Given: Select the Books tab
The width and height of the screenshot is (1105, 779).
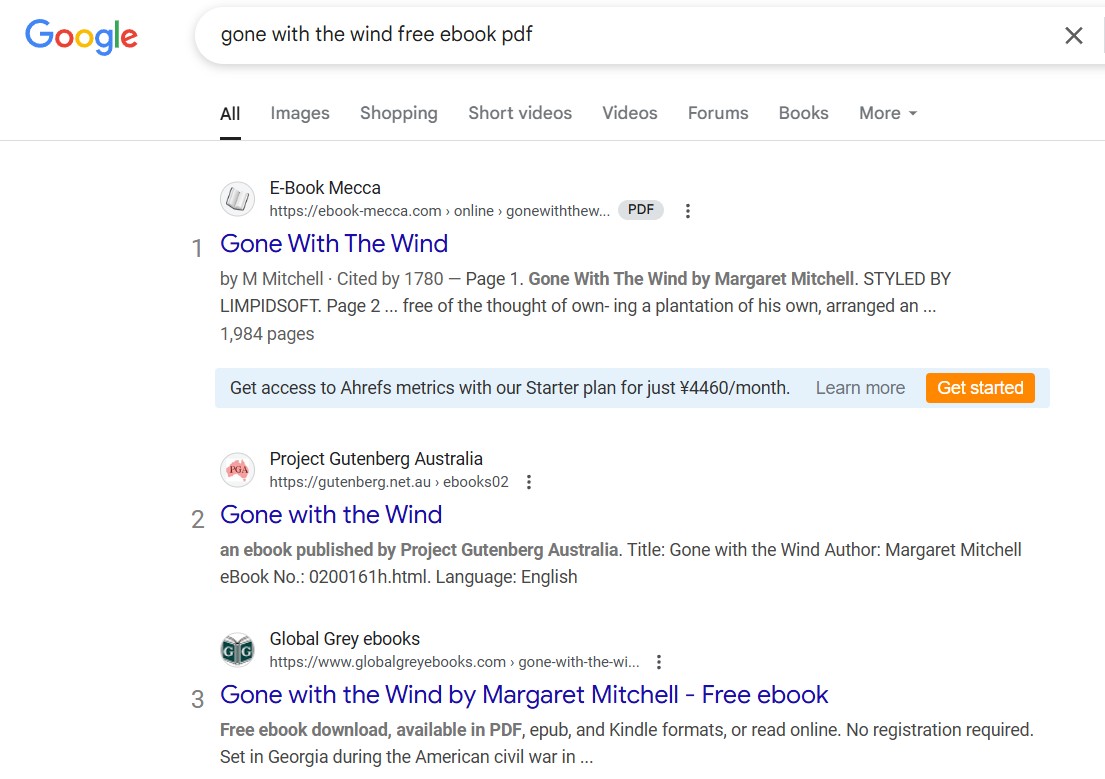Looking at the screenshot, I should tap(803, 114).
